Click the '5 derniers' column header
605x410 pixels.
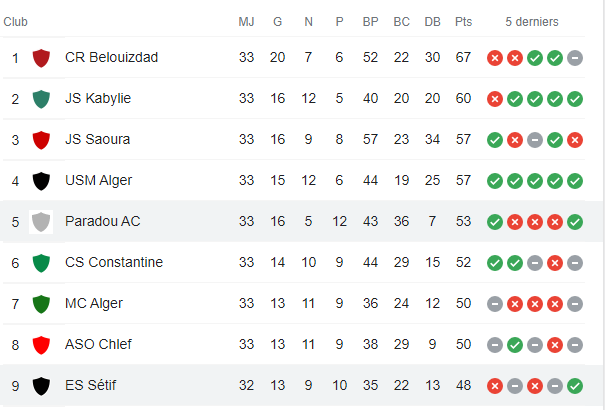(x=532, y=22)
